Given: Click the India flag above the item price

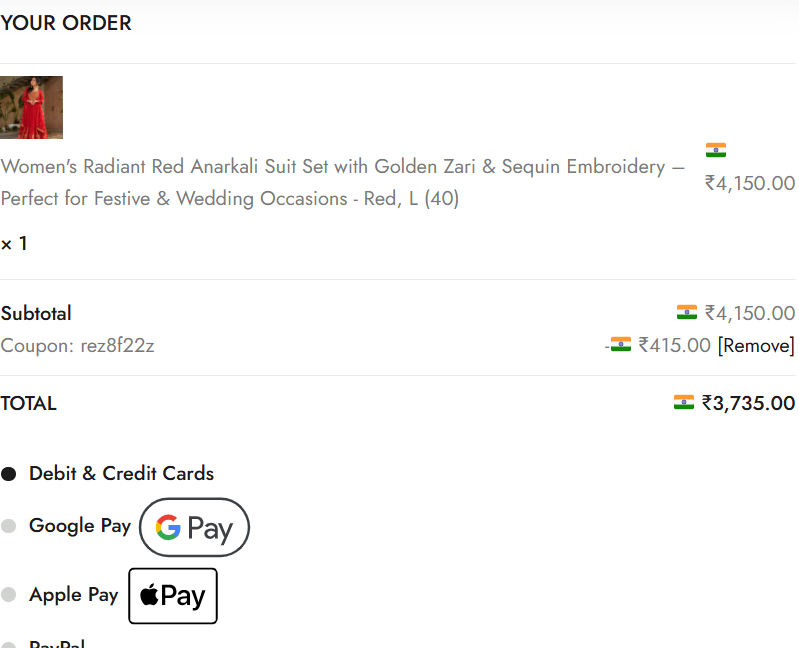Looking at the screenshot, I should click(715, 150).
